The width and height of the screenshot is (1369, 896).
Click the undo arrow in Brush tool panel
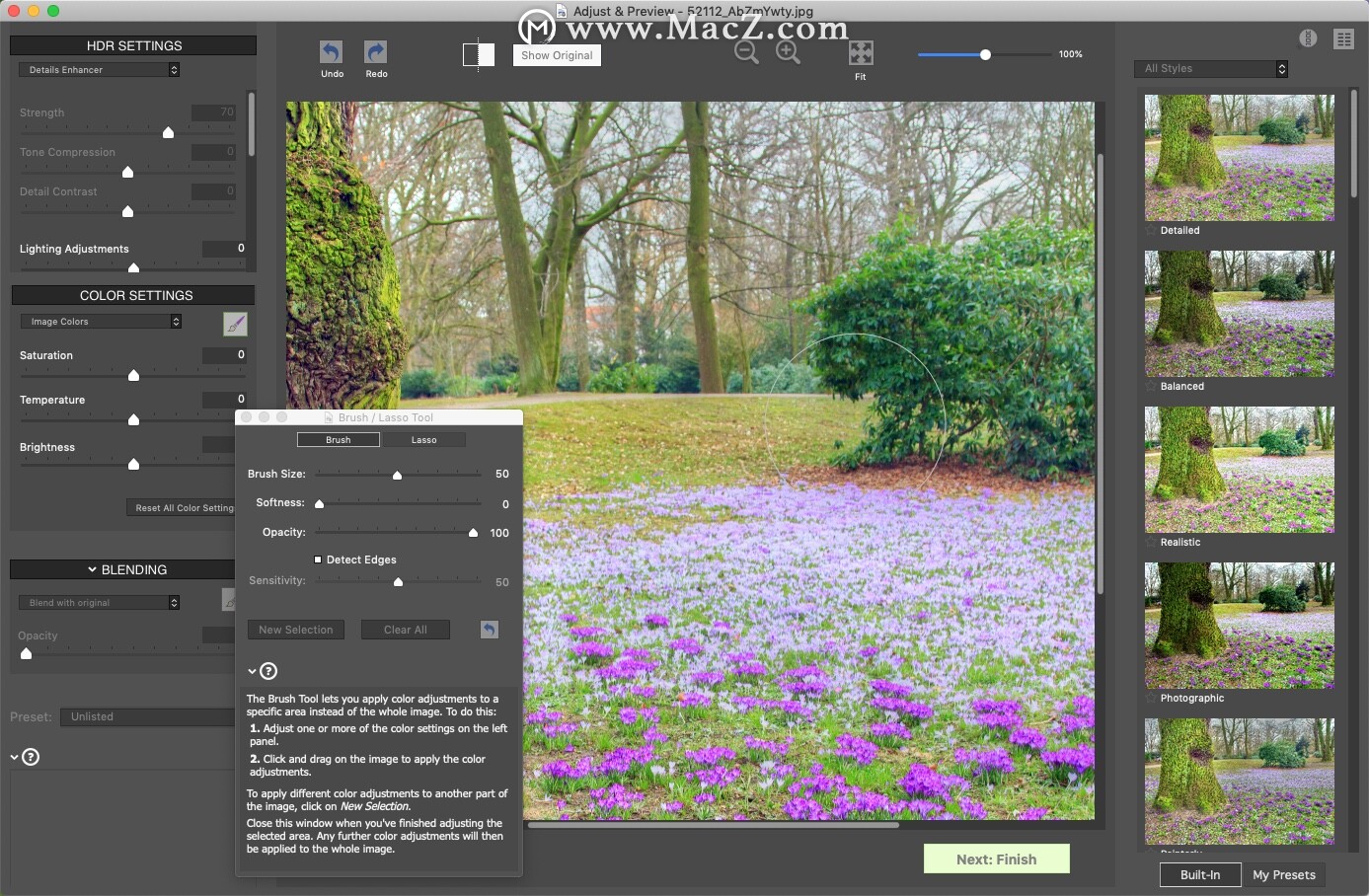490,630
